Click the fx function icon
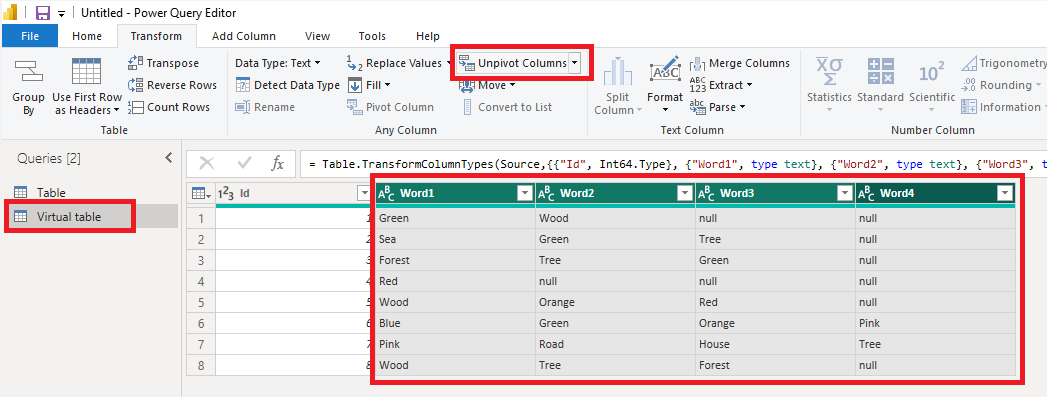 pos(278,163)
